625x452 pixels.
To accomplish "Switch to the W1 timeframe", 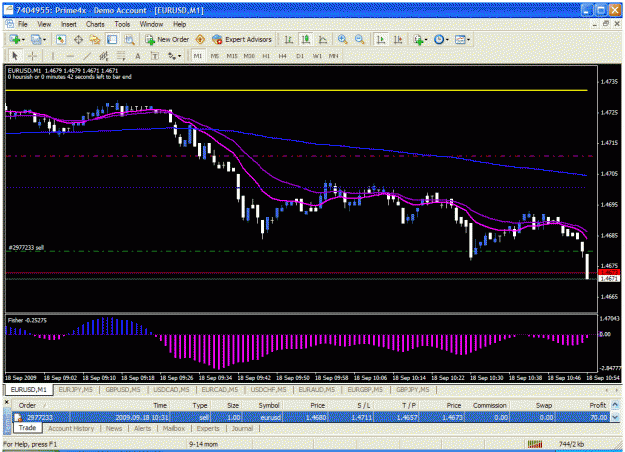I will [317, 56].
